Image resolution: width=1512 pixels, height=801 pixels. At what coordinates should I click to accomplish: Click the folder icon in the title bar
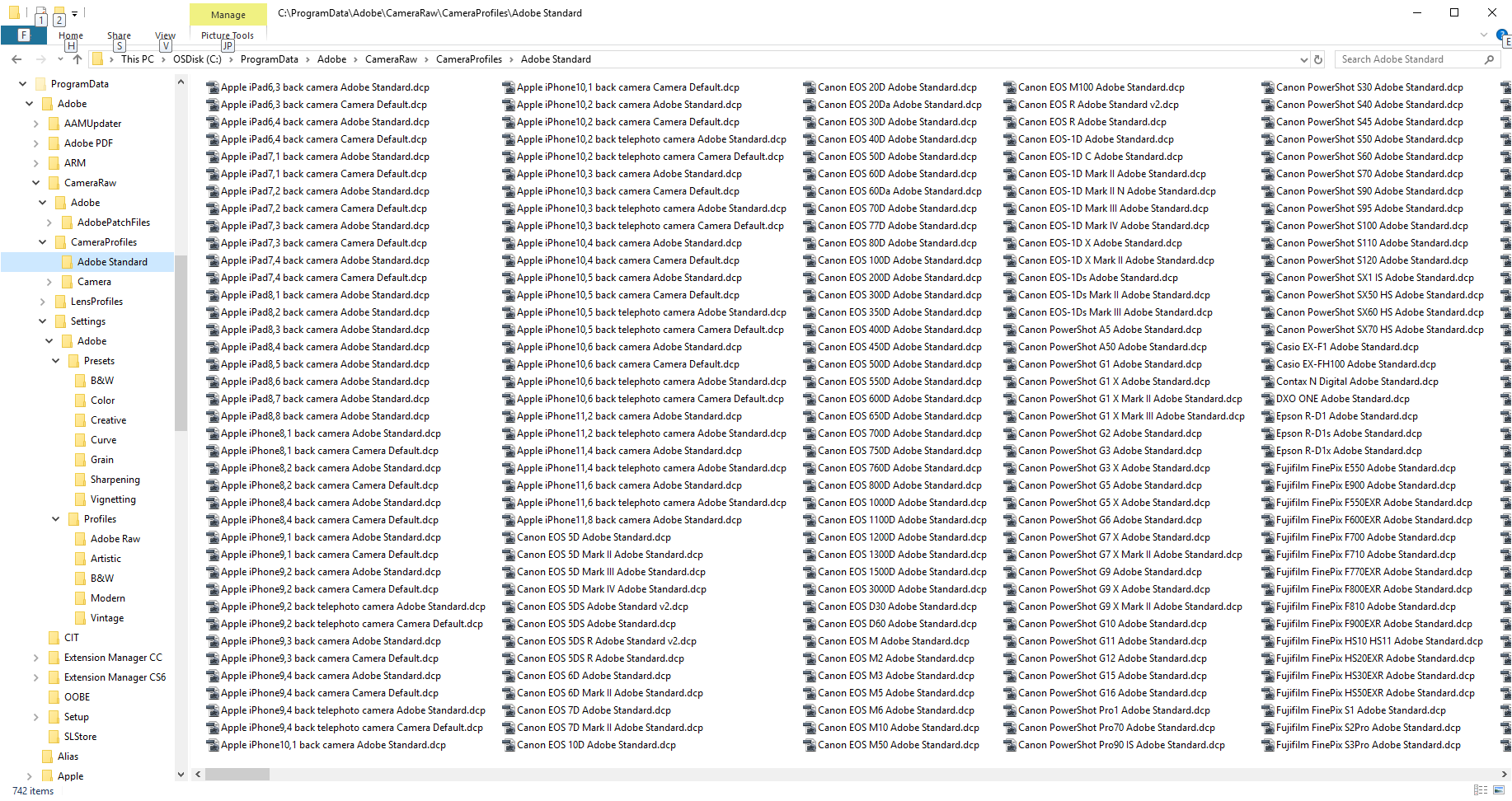pos(14,13)
